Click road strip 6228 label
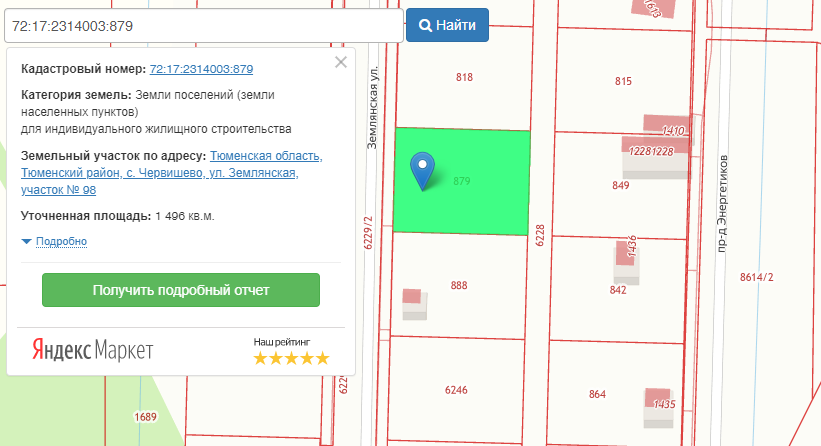This screenshot has width=821, height=446. (x=540, y=235)
